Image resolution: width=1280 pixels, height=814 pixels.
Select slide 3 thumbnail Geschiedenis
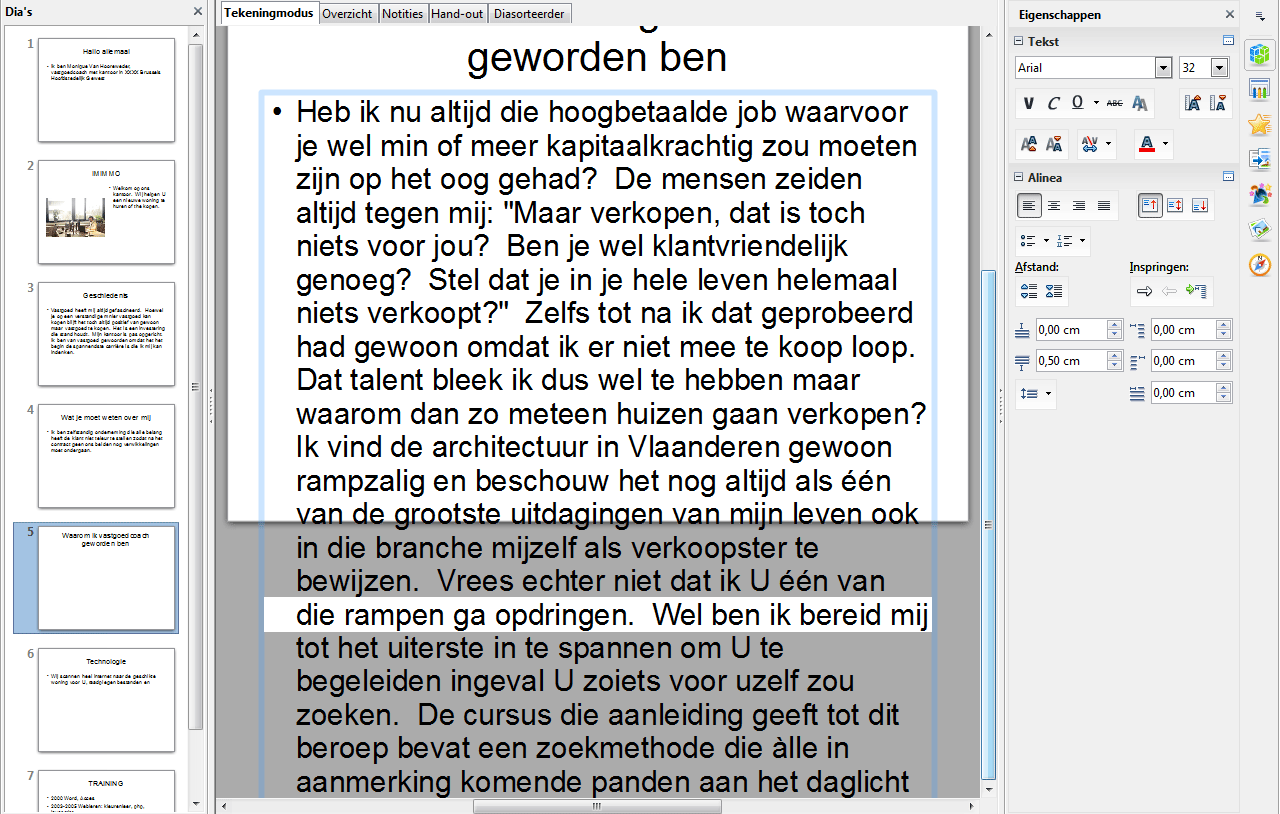pos(107,333)
